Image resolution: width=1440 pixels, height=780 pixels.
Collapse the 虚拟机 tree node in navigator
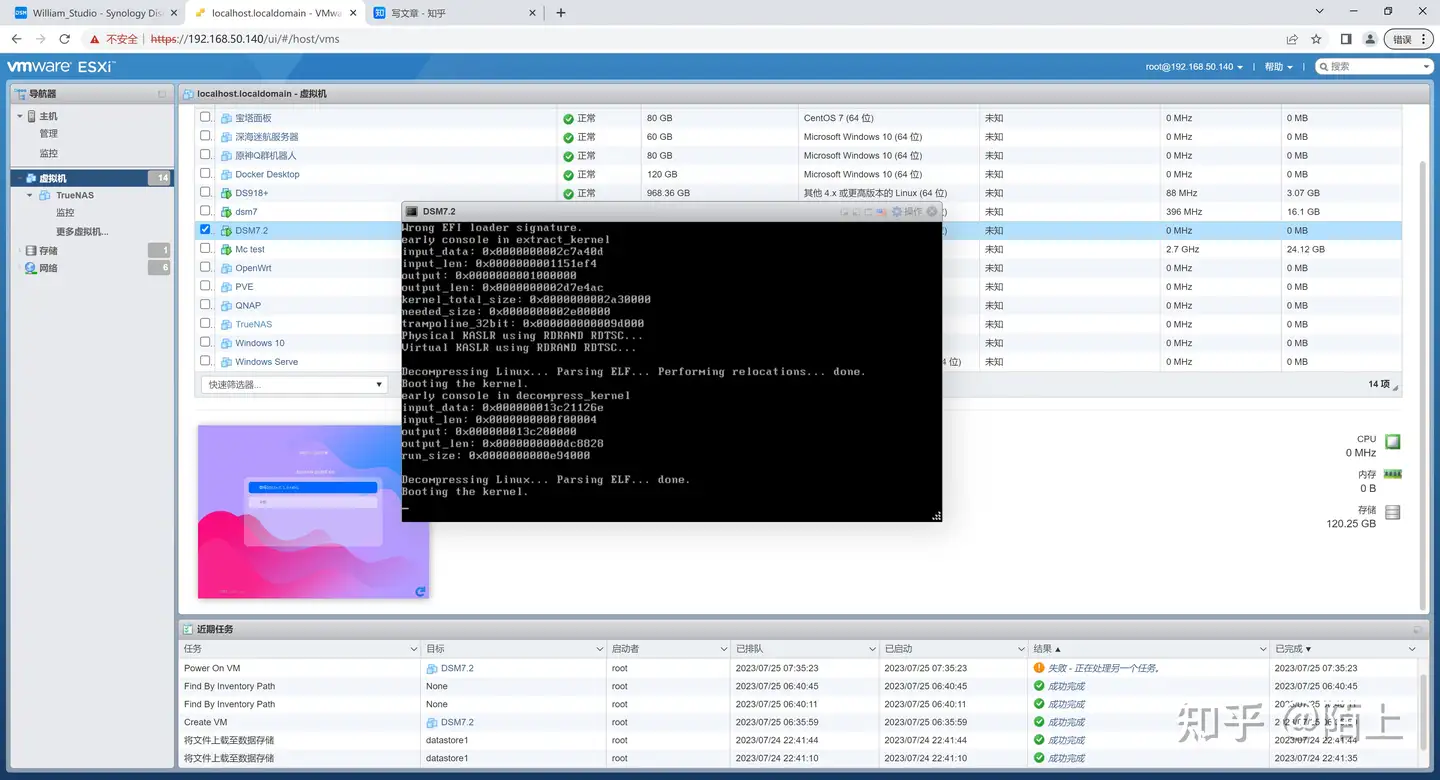(19, 178)
